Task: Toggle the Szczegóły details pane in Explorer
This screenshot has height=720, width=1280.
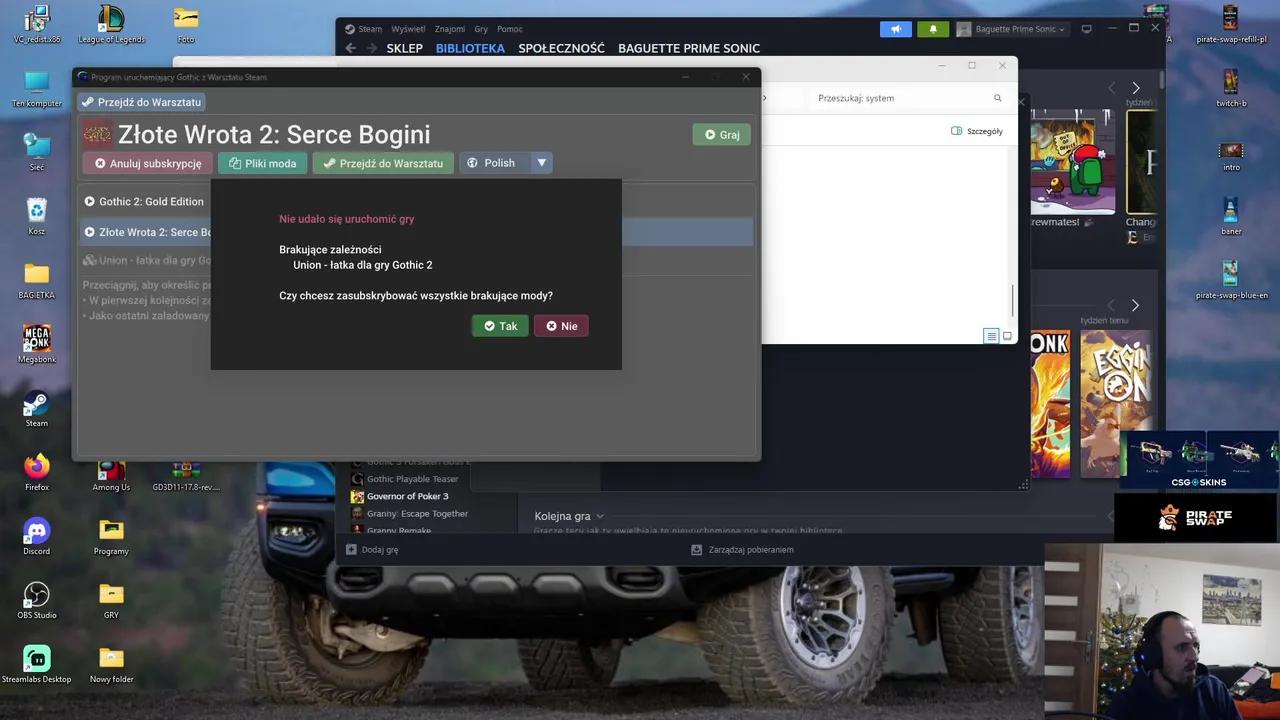Action: (977, 131)
